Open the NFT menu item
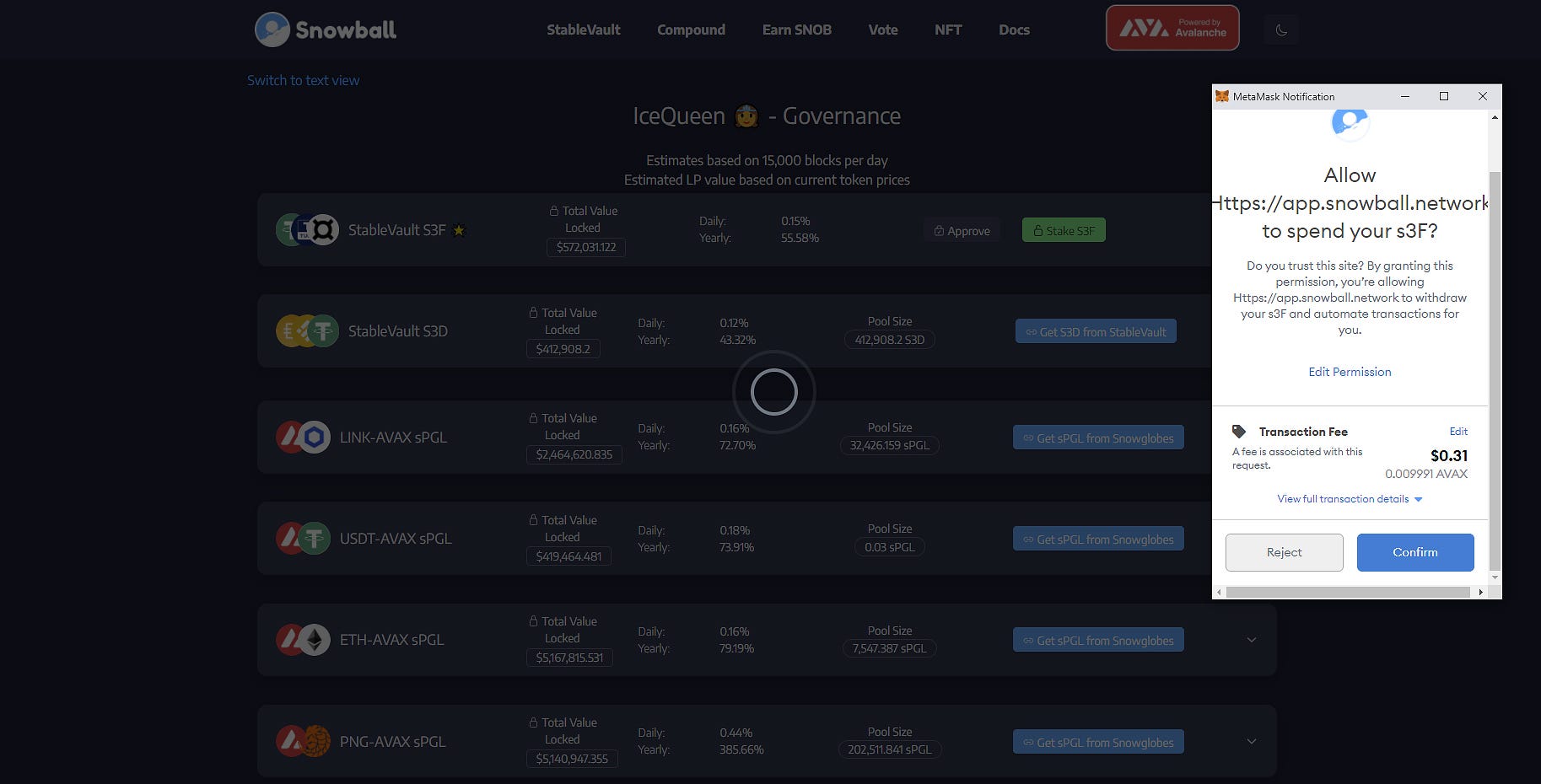 pos(948,30)
